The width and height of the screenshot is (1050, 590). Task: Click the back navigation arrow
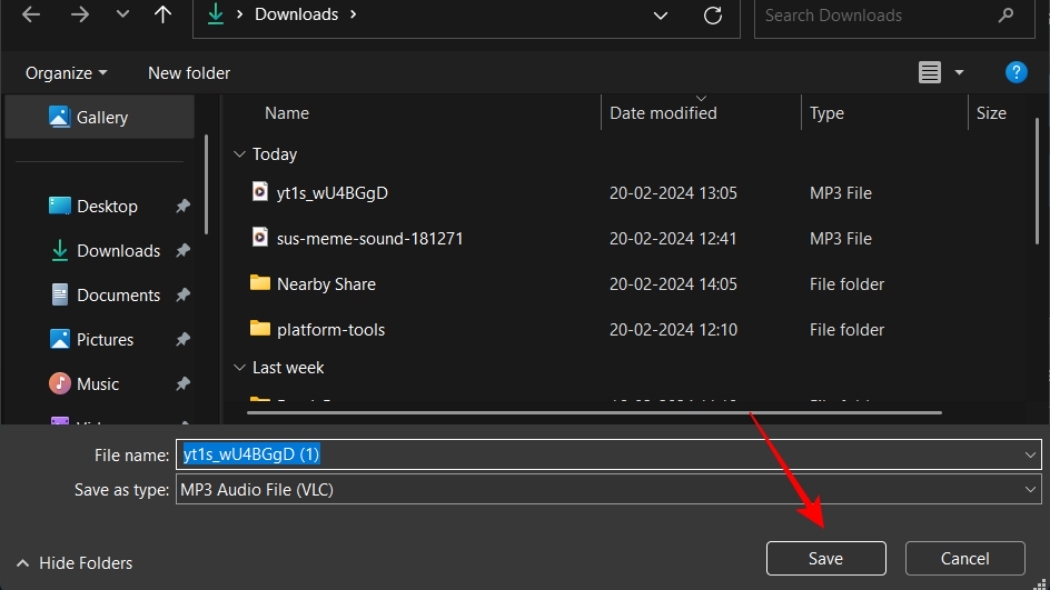pyautogui.click(x=31, y=15)
